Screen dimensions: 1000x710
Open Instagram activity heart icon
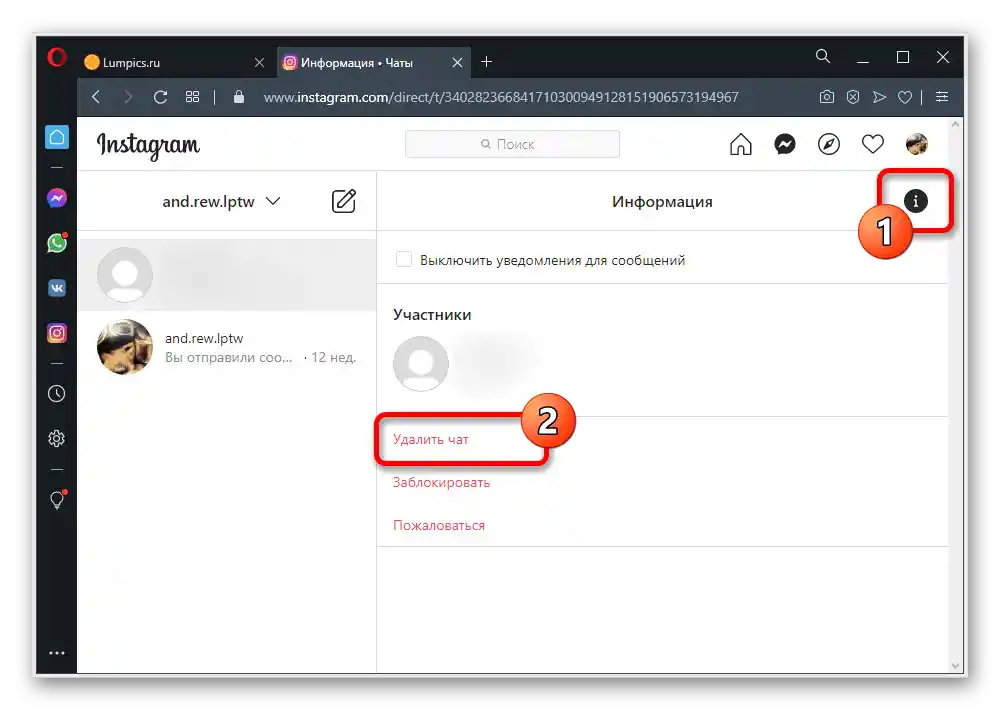coord(872,144)
